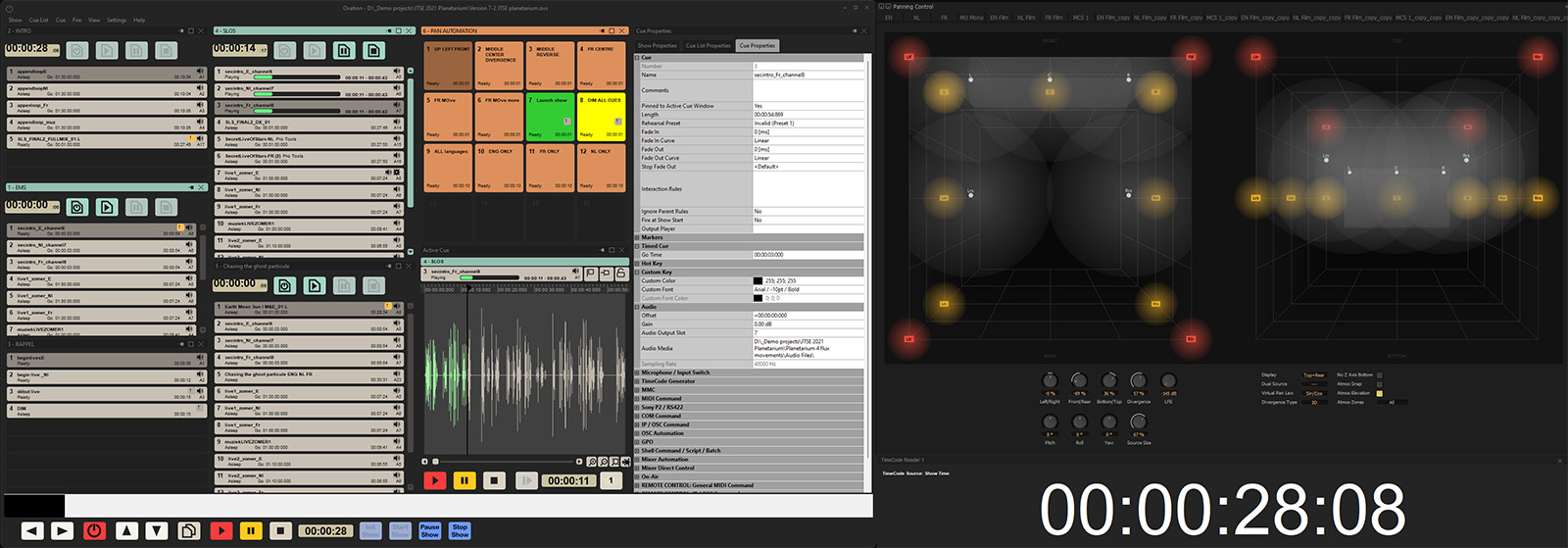
Task: Click the Init icon in 1 - EMS panel
Action: tap(77, 207)
